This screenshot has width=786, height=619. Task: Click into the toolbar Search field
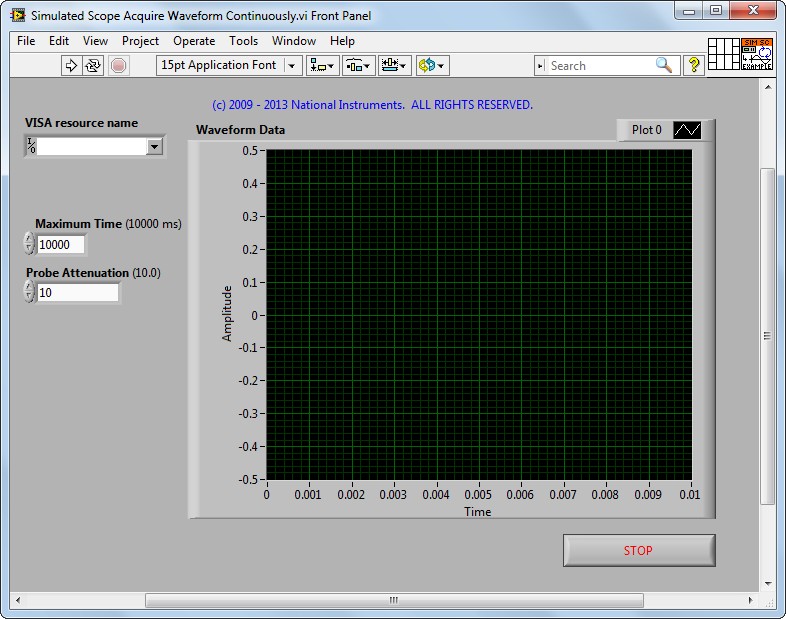[x=601, y=66]
